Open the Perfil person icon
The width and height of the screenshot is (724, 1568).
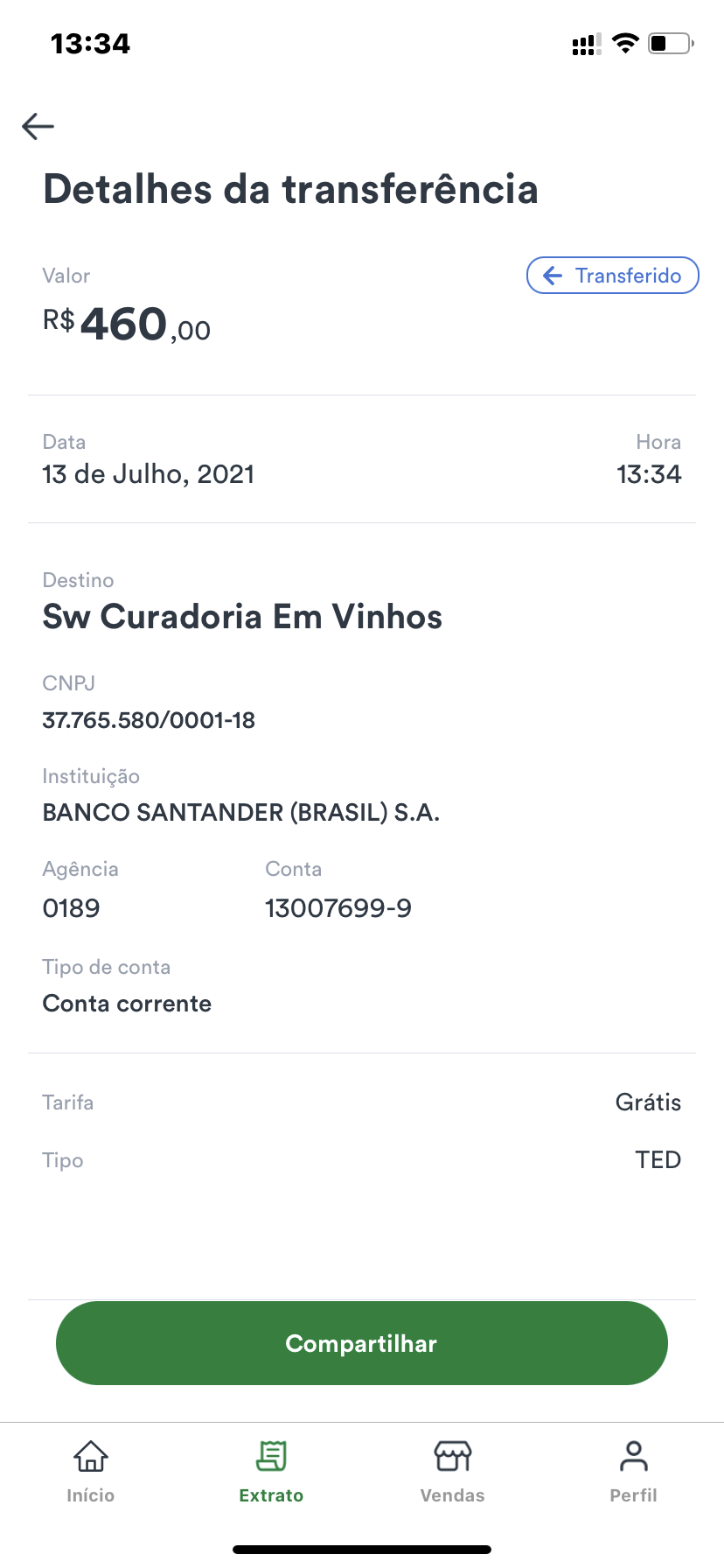click(x=633, y=1456)
